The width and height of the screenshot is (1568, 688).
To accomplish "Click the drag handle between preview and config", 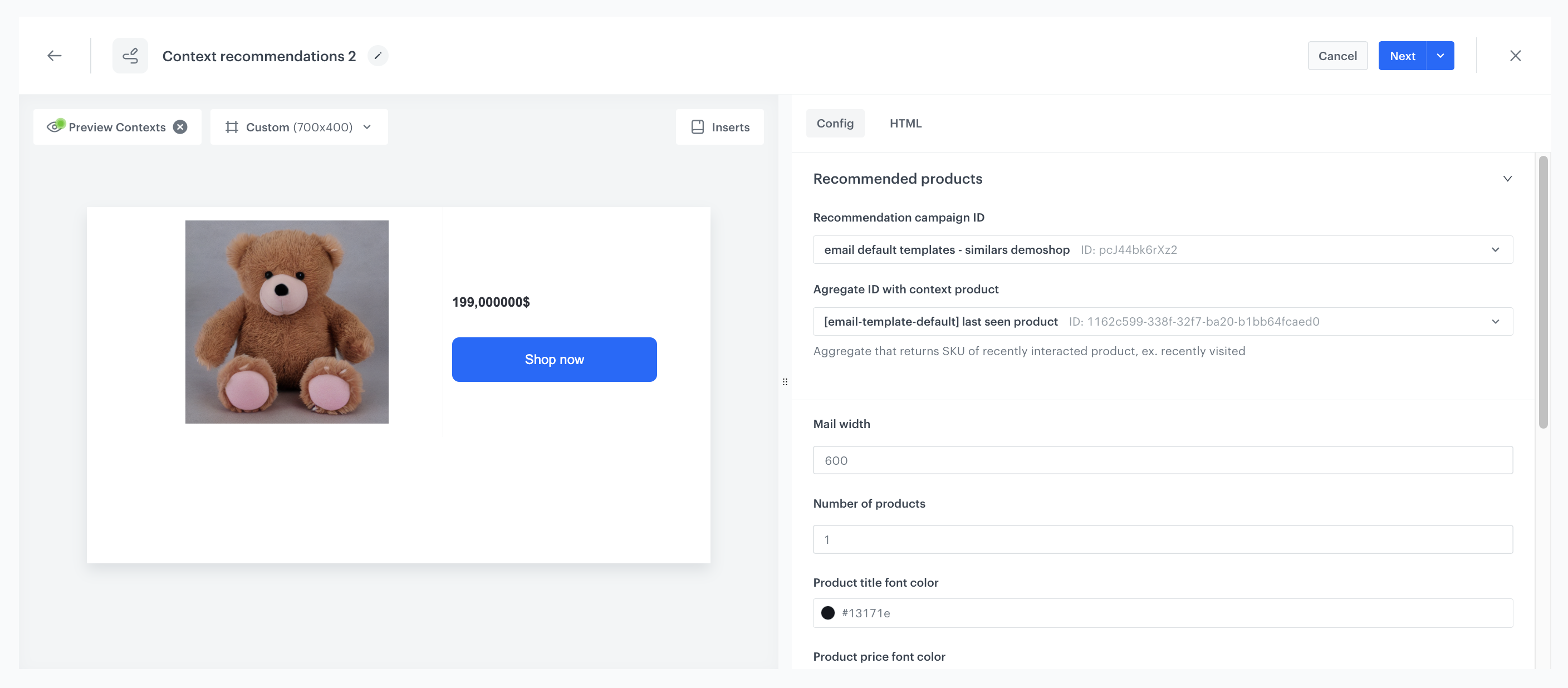I will [785, 381].
